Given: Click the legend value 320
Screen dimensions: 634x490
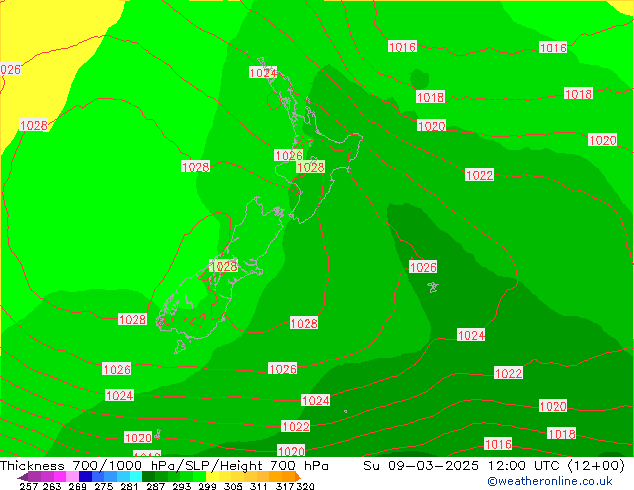Looking at the screenshot, I should [305, 486].
